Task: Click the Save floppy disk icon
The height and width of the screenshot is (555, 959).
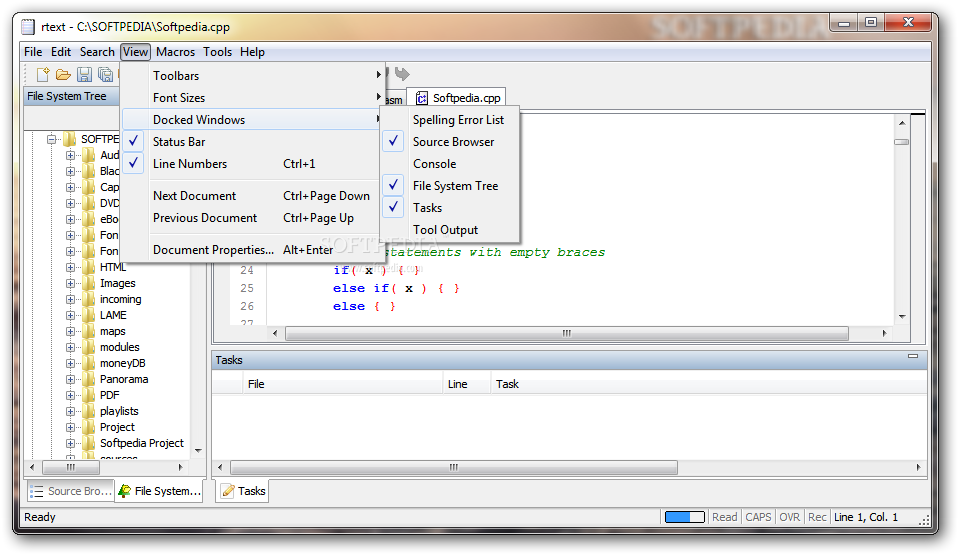Action: (x=84, y=75)
